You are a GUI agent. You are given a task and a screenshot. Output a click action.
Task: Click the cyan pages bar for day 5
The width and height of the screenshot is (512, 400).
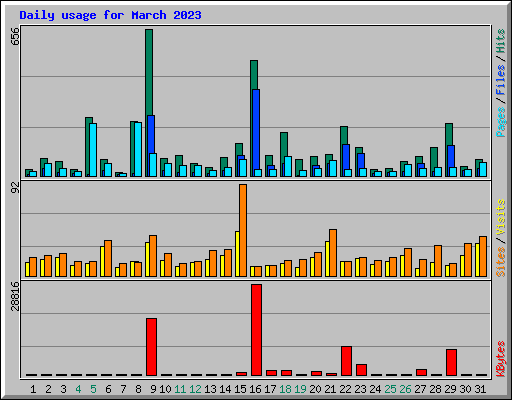[x=93, y=150]
